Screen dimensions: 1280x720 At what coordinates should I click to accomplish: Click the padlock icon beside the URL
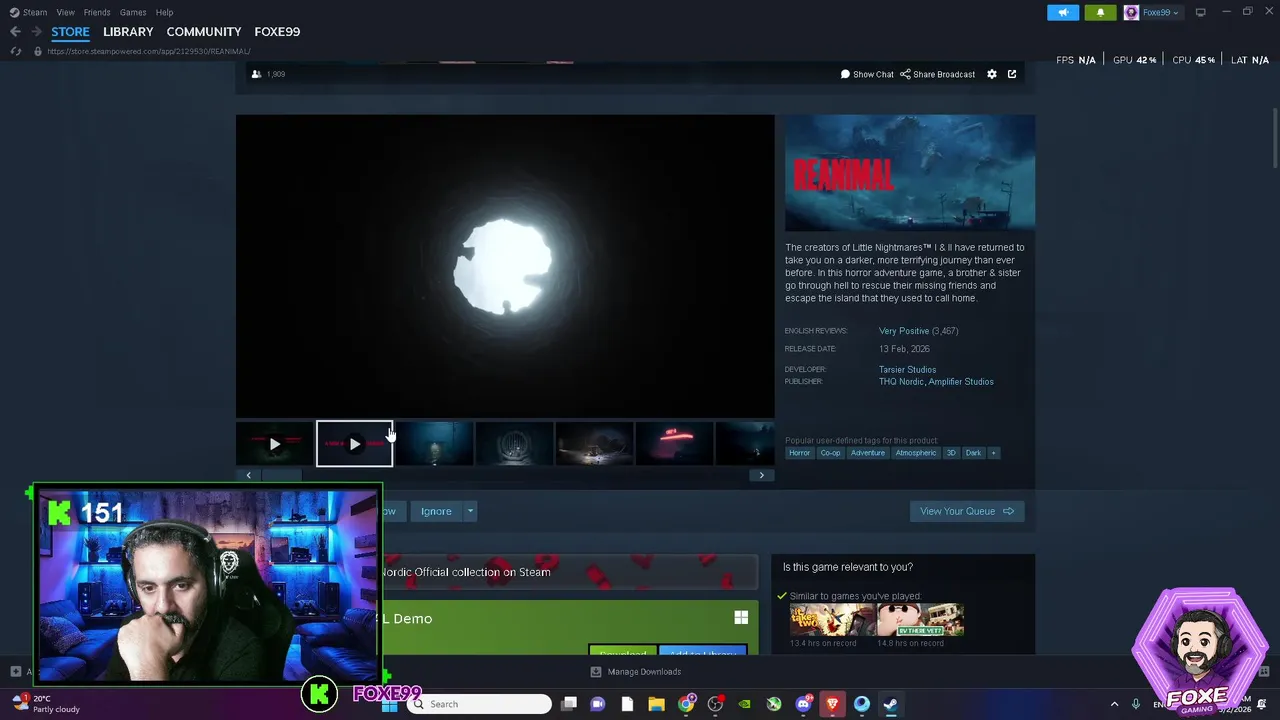[38, 51]
